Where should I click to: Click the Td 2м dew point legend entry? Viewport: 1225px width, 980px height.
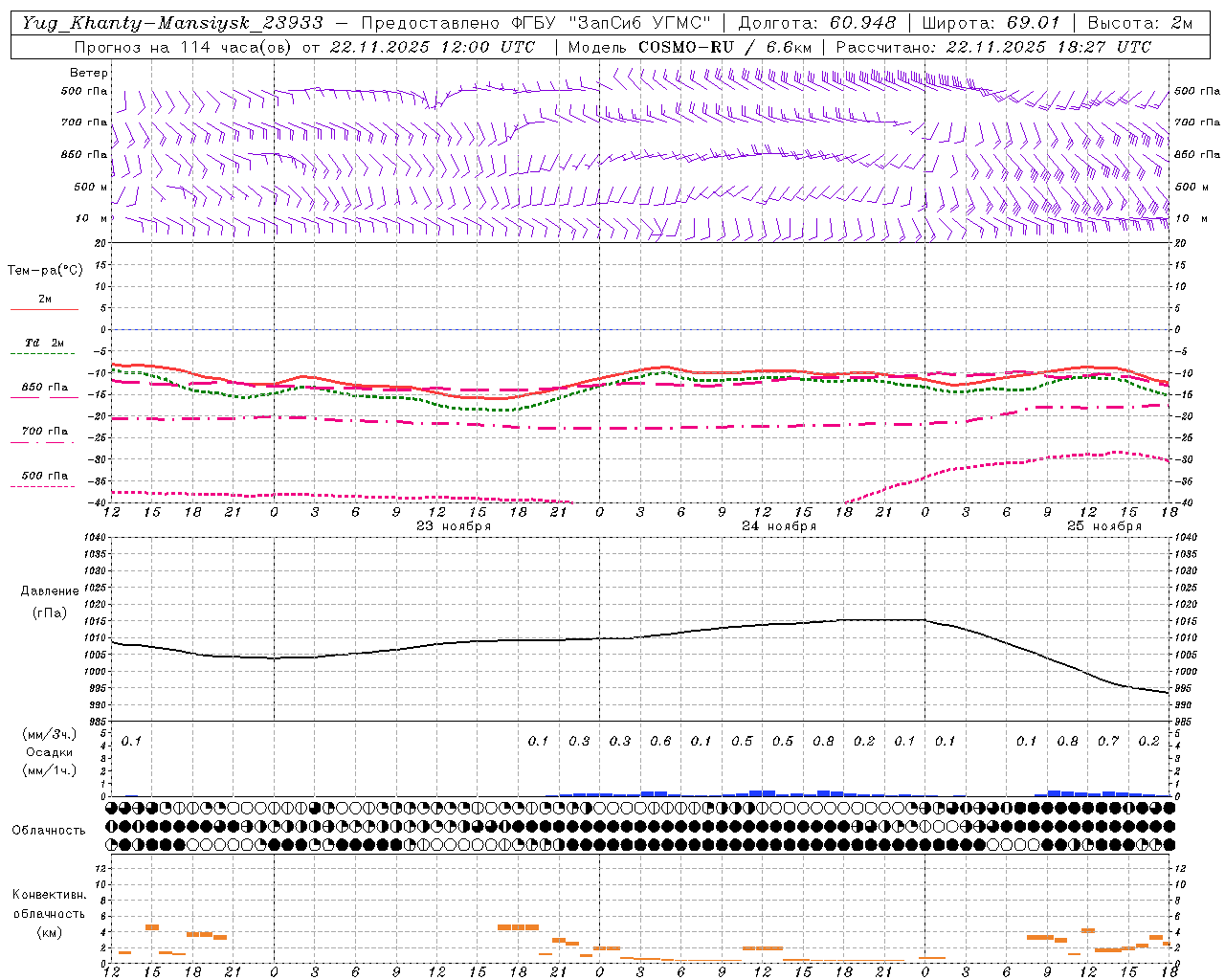(44, 343)
